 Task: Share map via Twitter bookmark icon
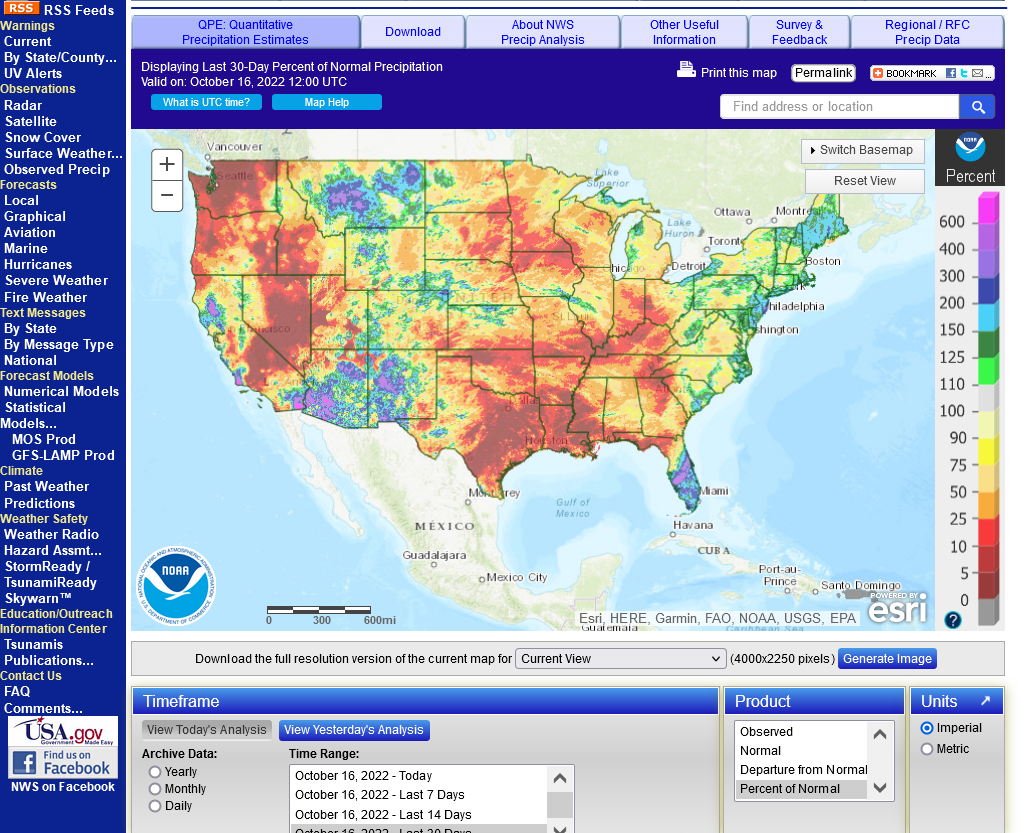[x=964, y=73]
